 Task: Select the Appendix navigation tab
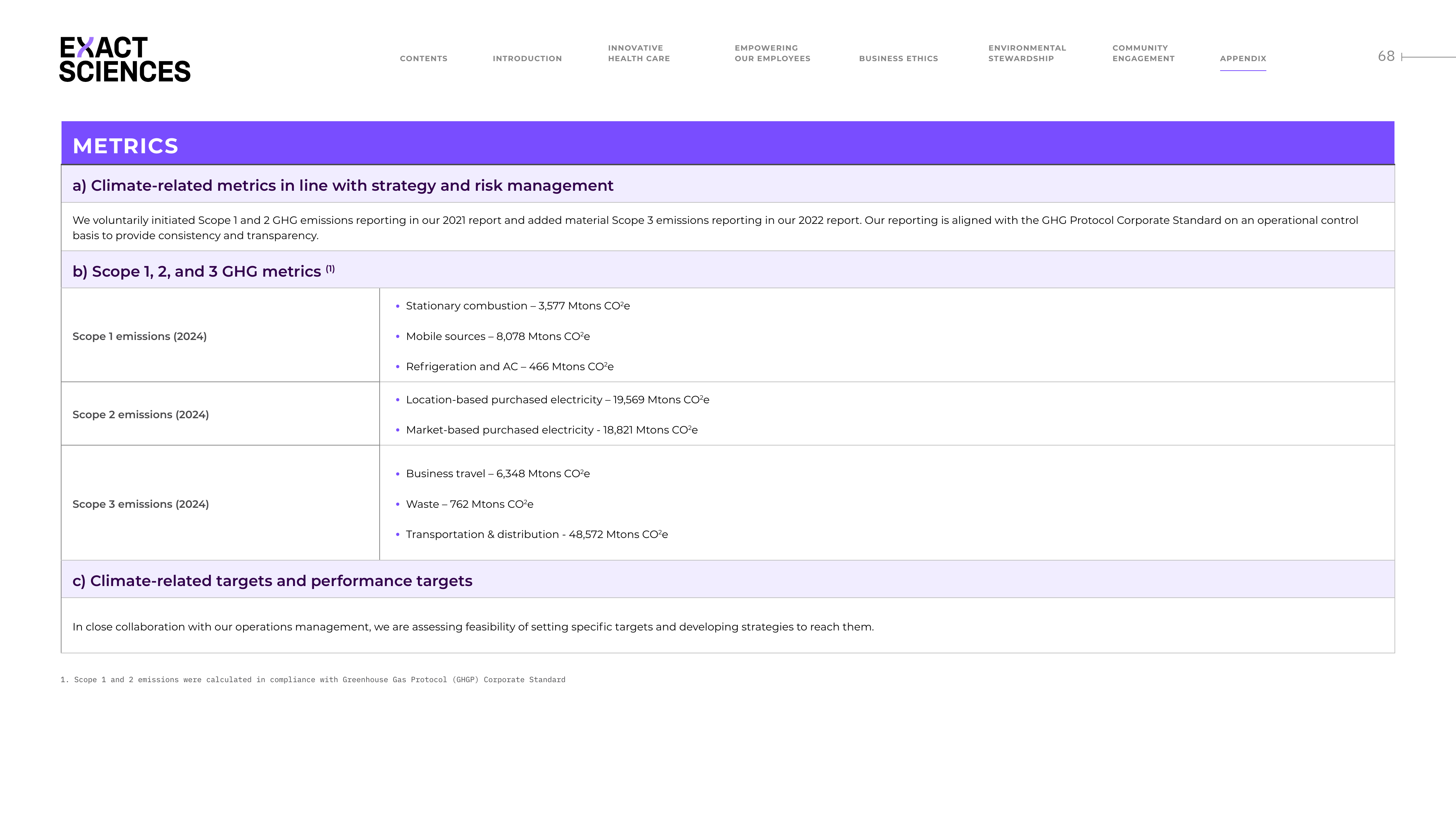(1243, 59)
